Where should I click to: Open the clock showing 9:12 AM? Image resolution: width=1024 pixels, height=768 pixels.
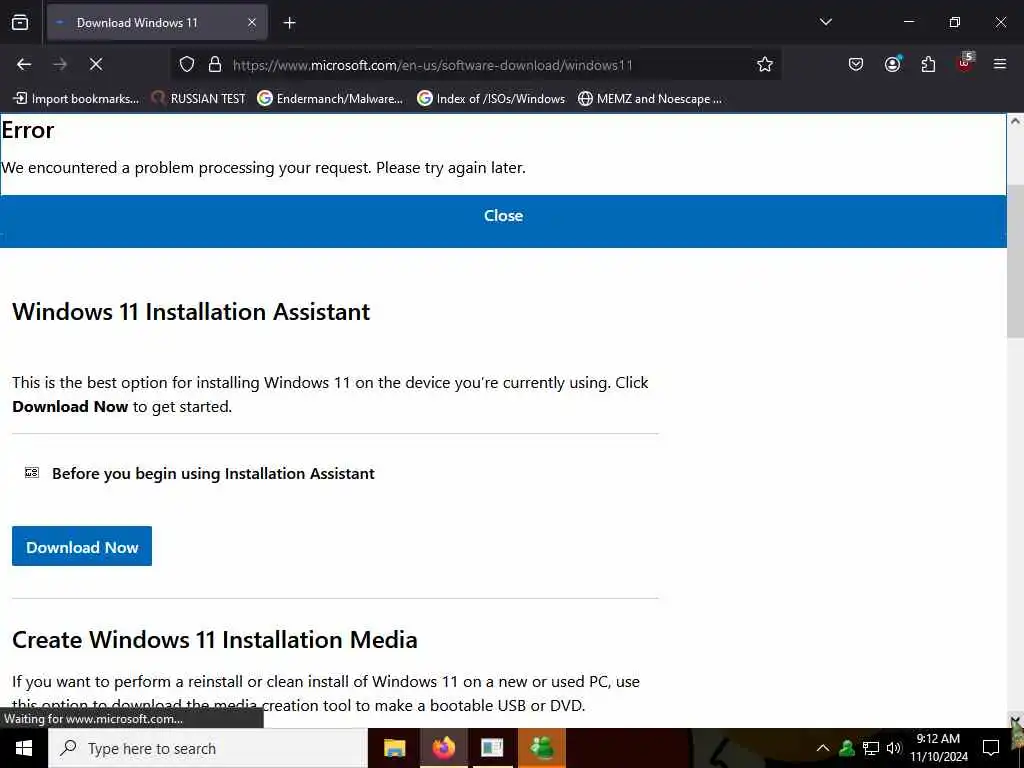(x=938, y=748)
